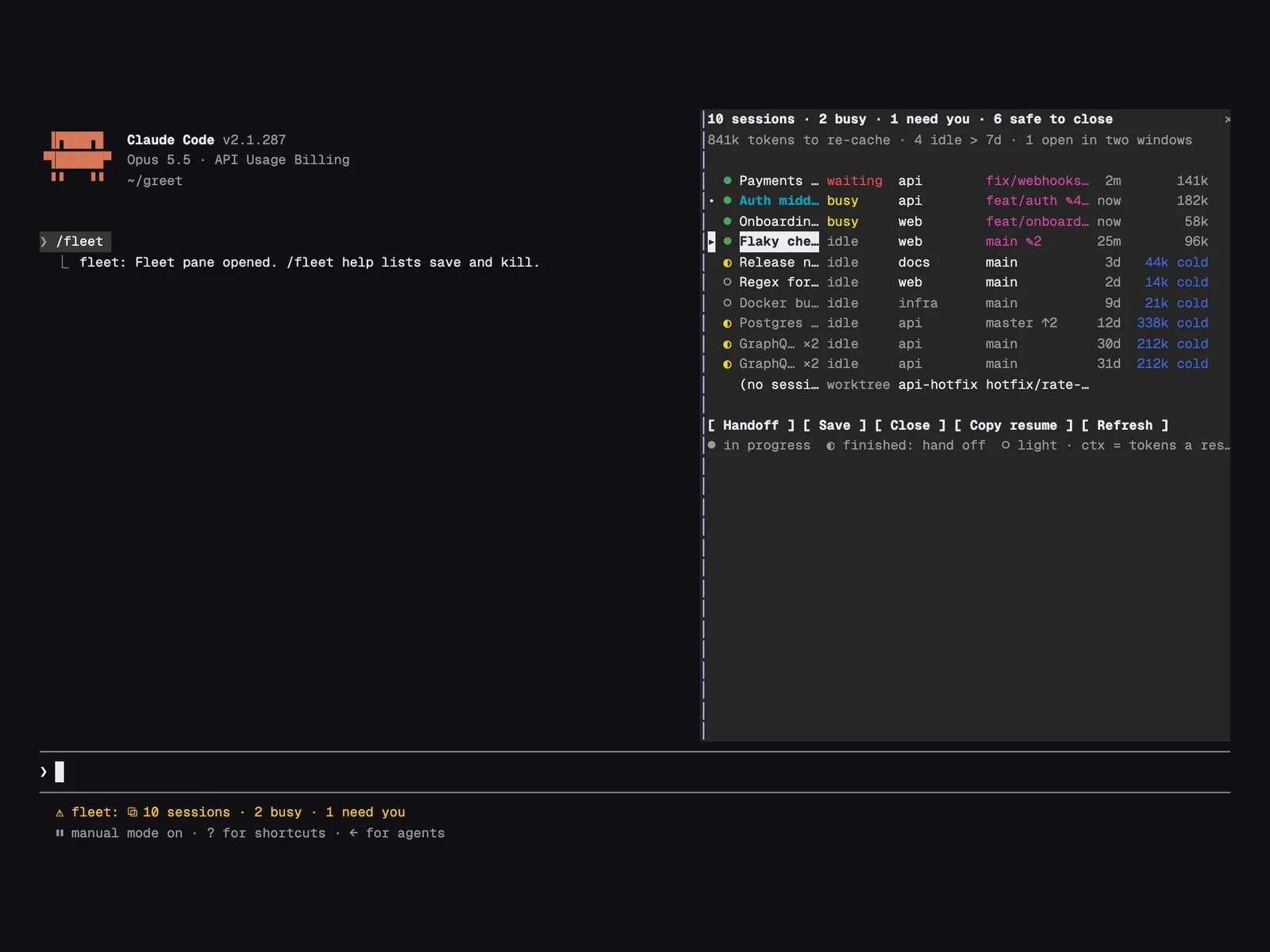Viewport: 1270px width, 952px height.
Task: Click the red waiting status on Payments row
Action: (854, 181)
